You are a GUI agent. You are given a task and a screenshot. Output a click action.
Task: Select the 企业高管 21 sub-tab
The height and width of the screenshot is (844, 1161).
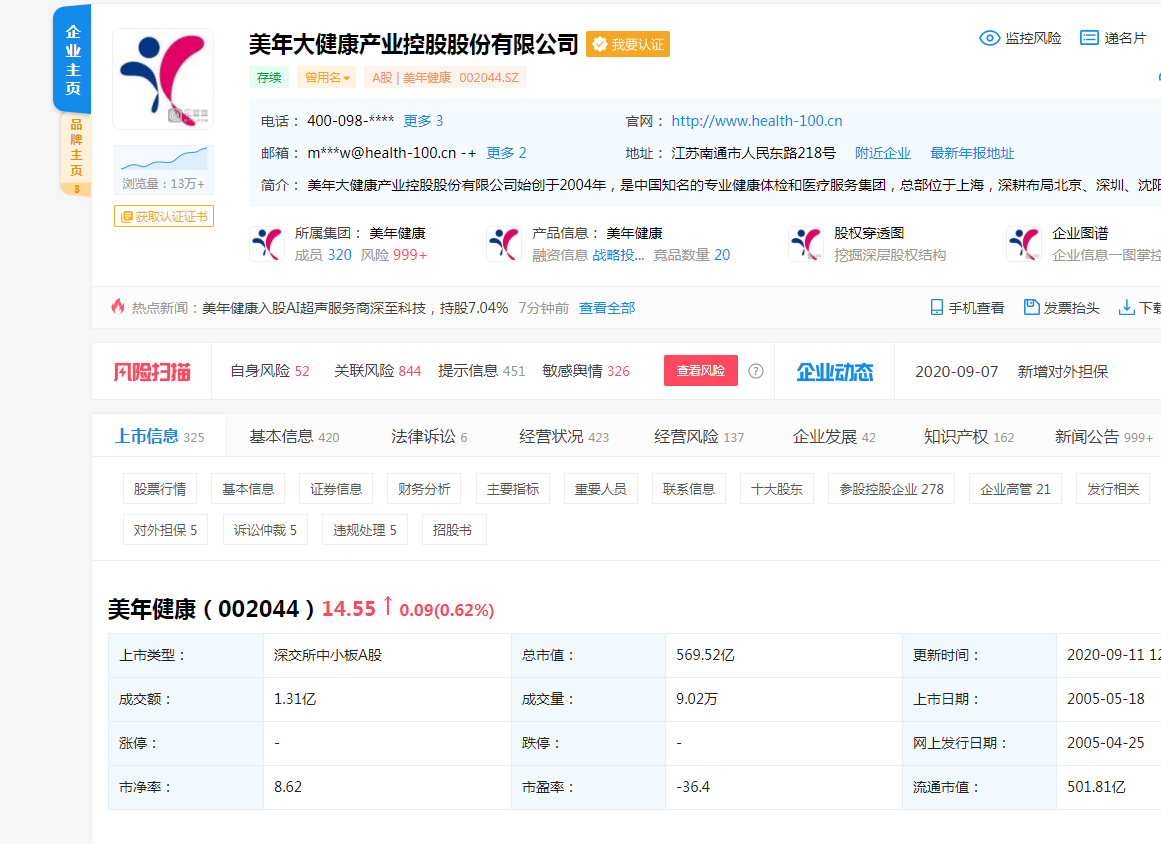(1015, 489)
